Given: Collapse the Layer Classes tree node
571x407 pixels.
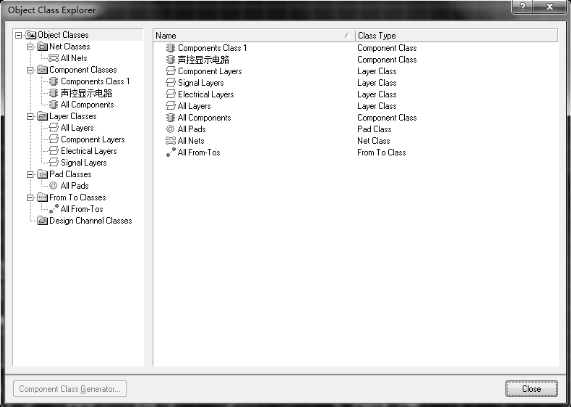Looking at the screenshot, I should [31, 116].
